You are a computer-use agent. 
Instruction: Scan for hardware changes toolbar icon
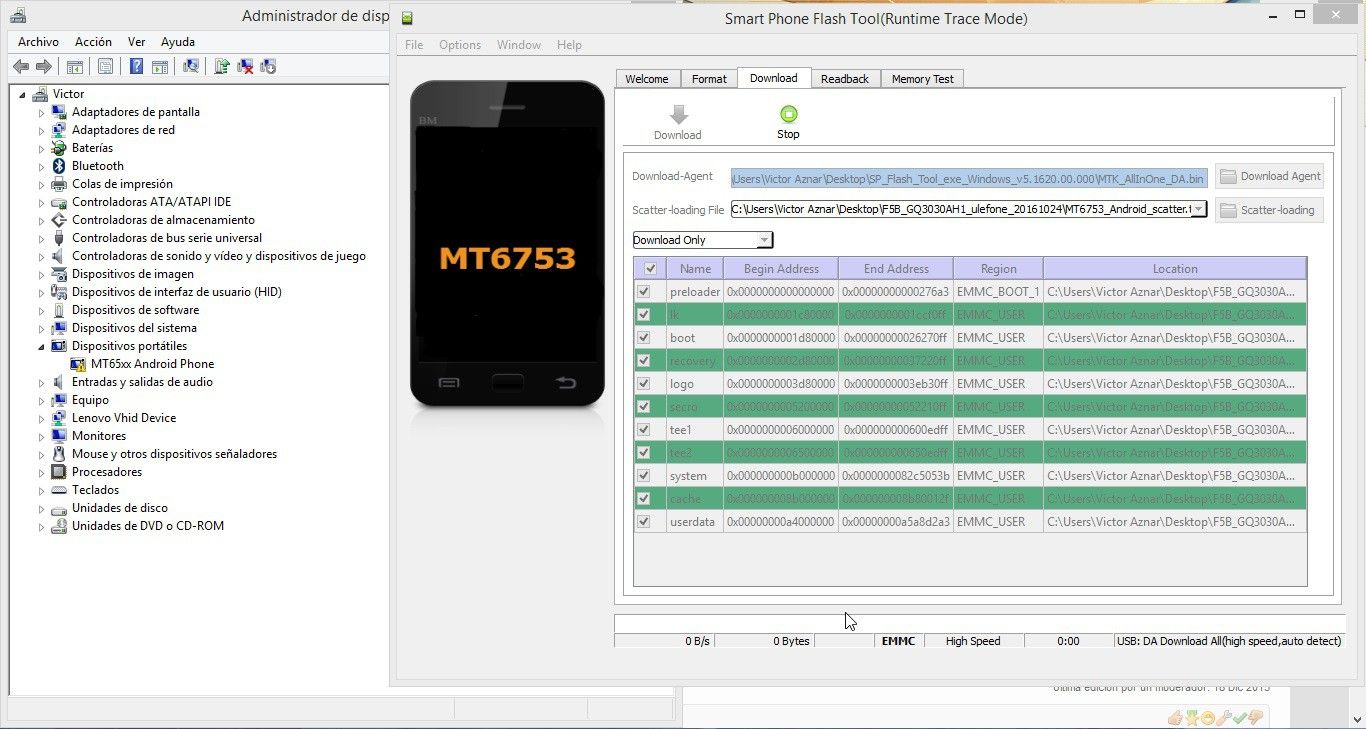point(191,66)
